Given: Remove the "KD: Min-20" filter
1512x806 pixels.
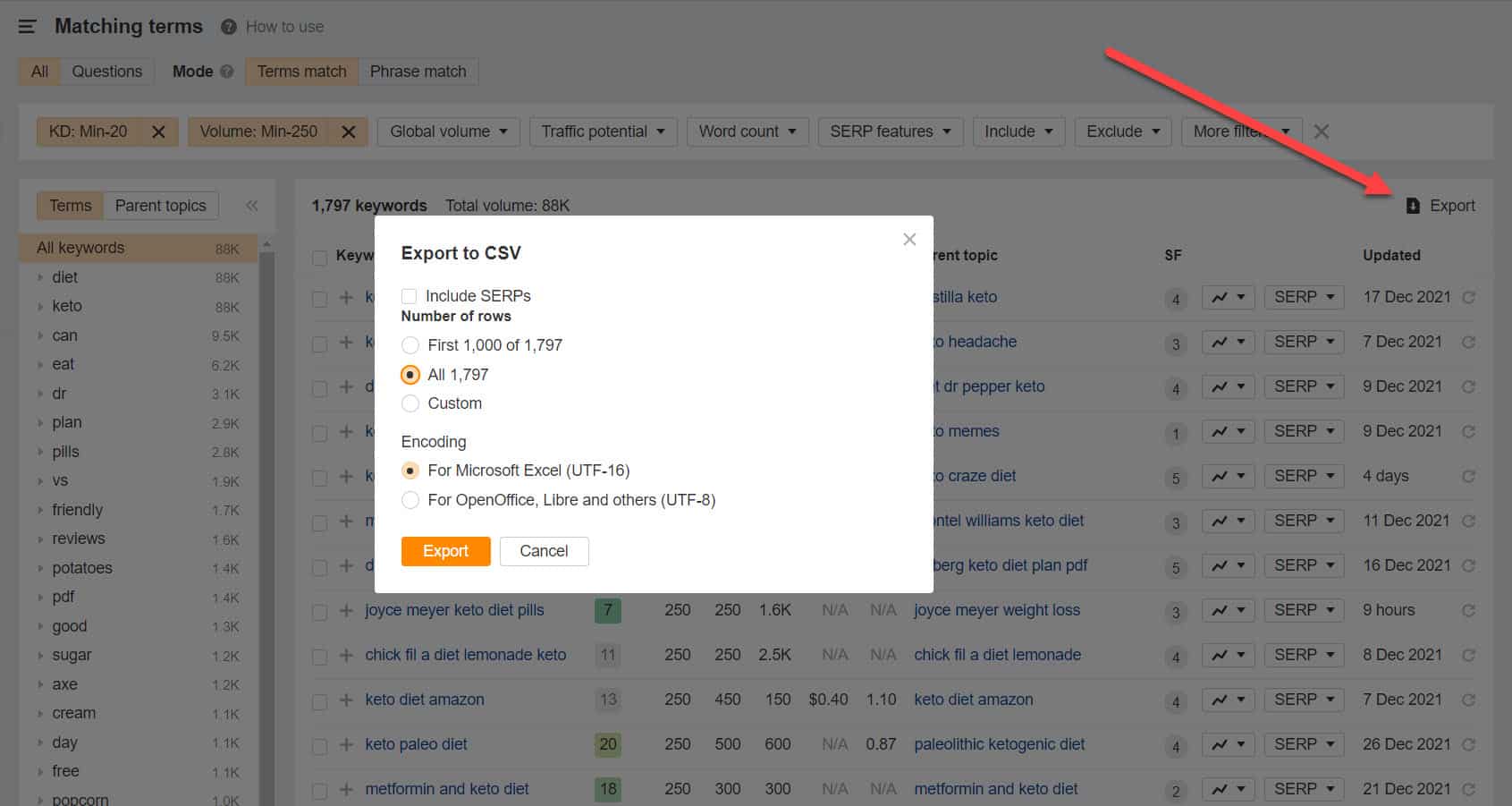Looking at the screenshot, I should (158, 132).
